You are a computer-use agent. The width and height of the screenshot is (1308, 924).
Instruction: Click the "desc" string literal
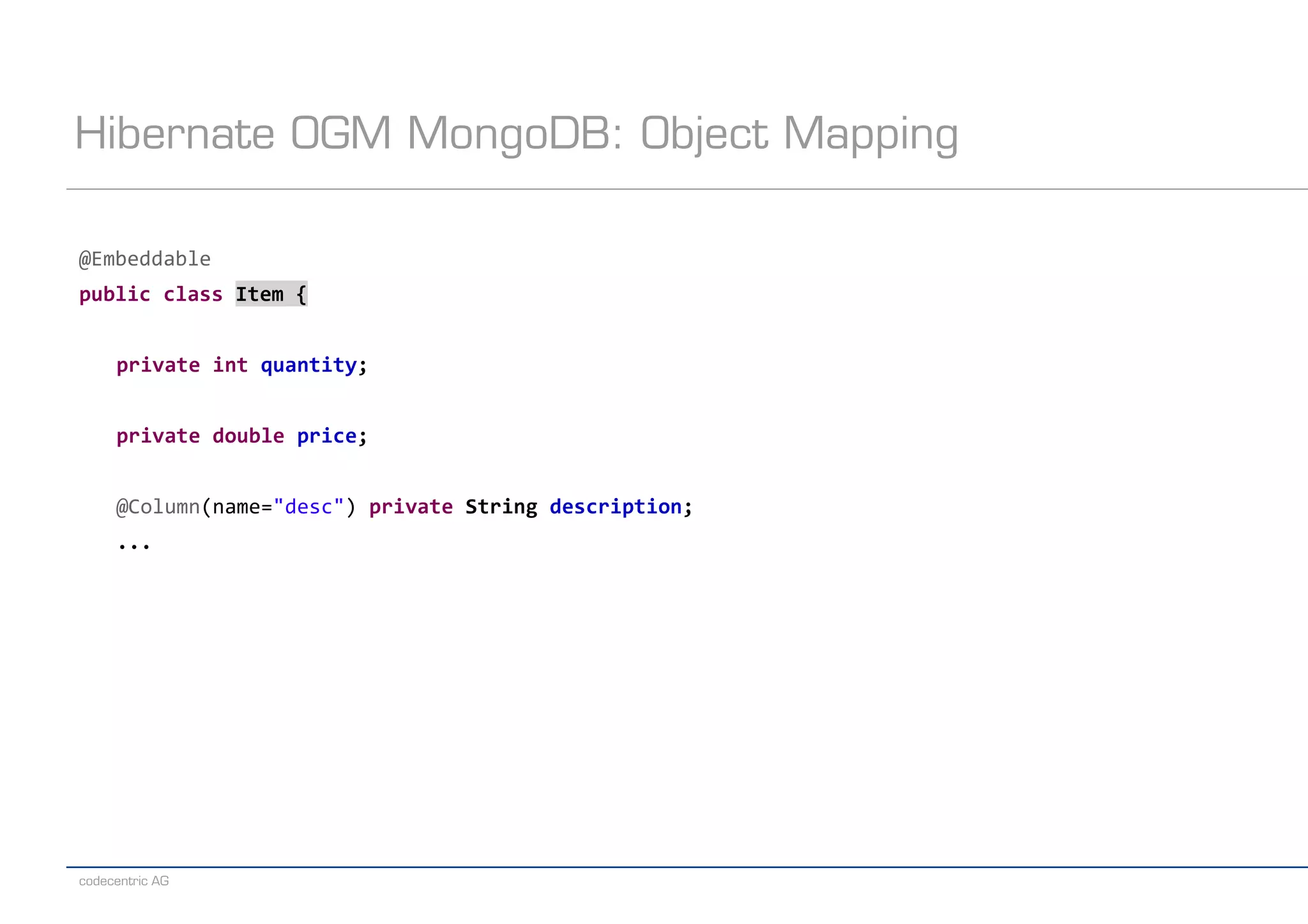309,507
